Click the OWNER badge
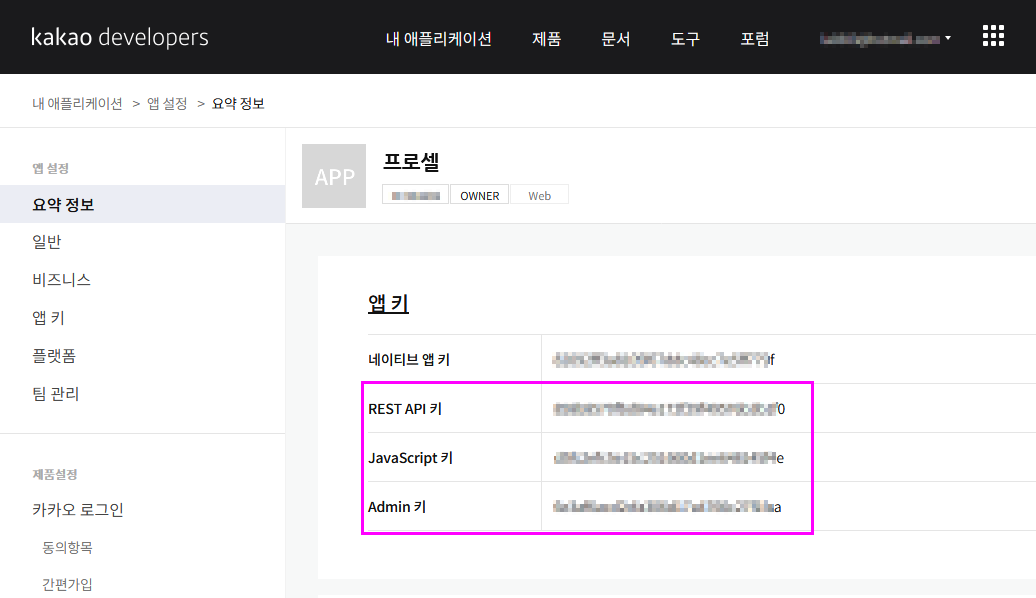Screen dimensions: 1036x598 pos(480,196)
